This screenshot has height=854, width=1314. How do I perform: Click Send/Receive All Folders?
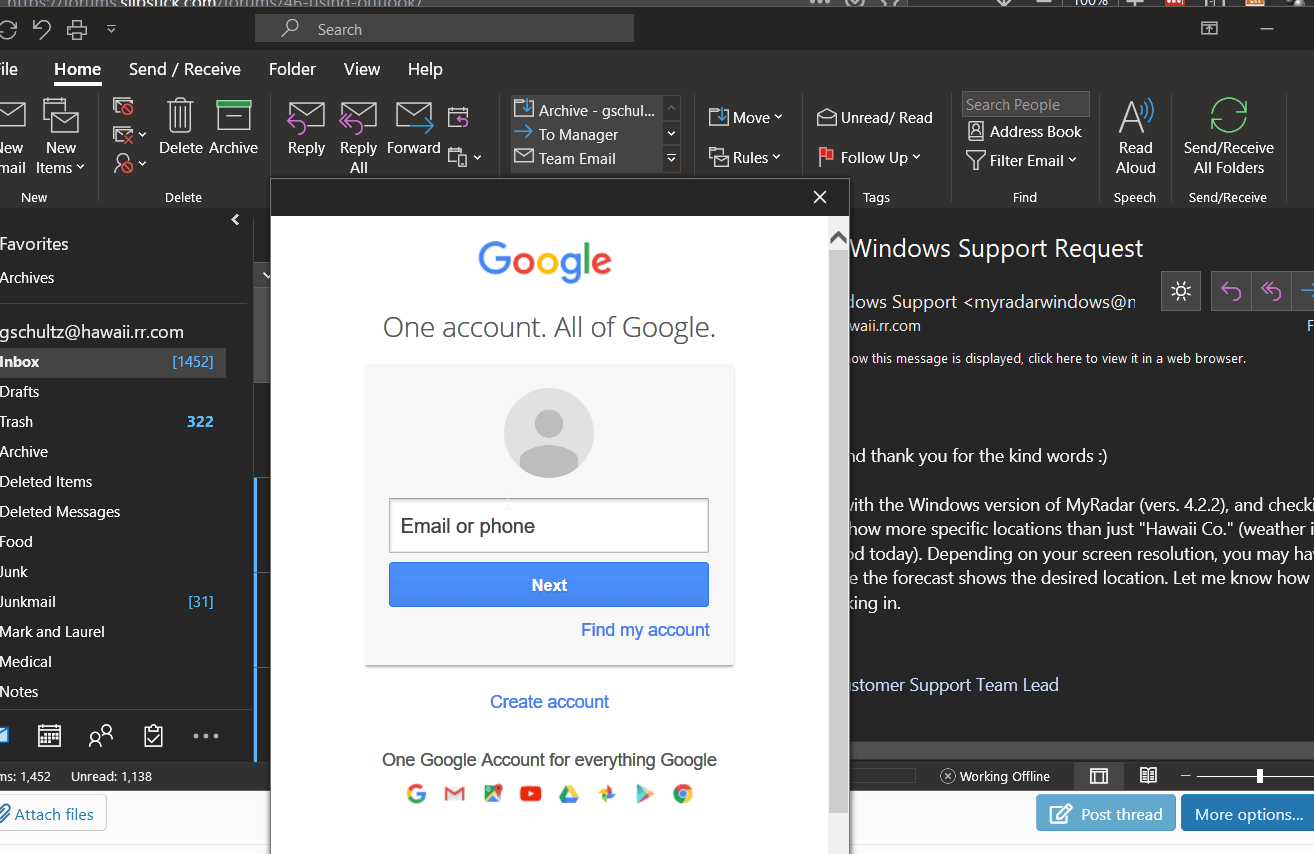point(1229,138)
